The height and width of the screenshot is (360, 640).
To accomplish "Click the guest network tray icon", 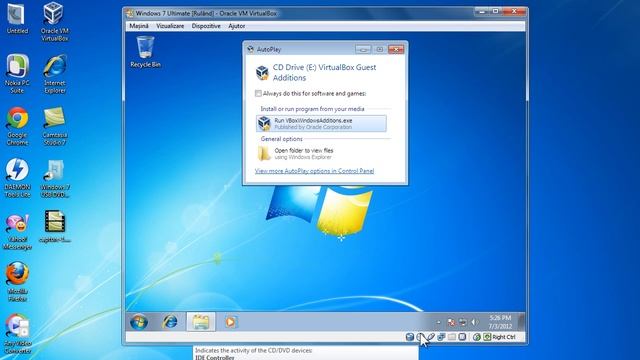I will 462,322.
